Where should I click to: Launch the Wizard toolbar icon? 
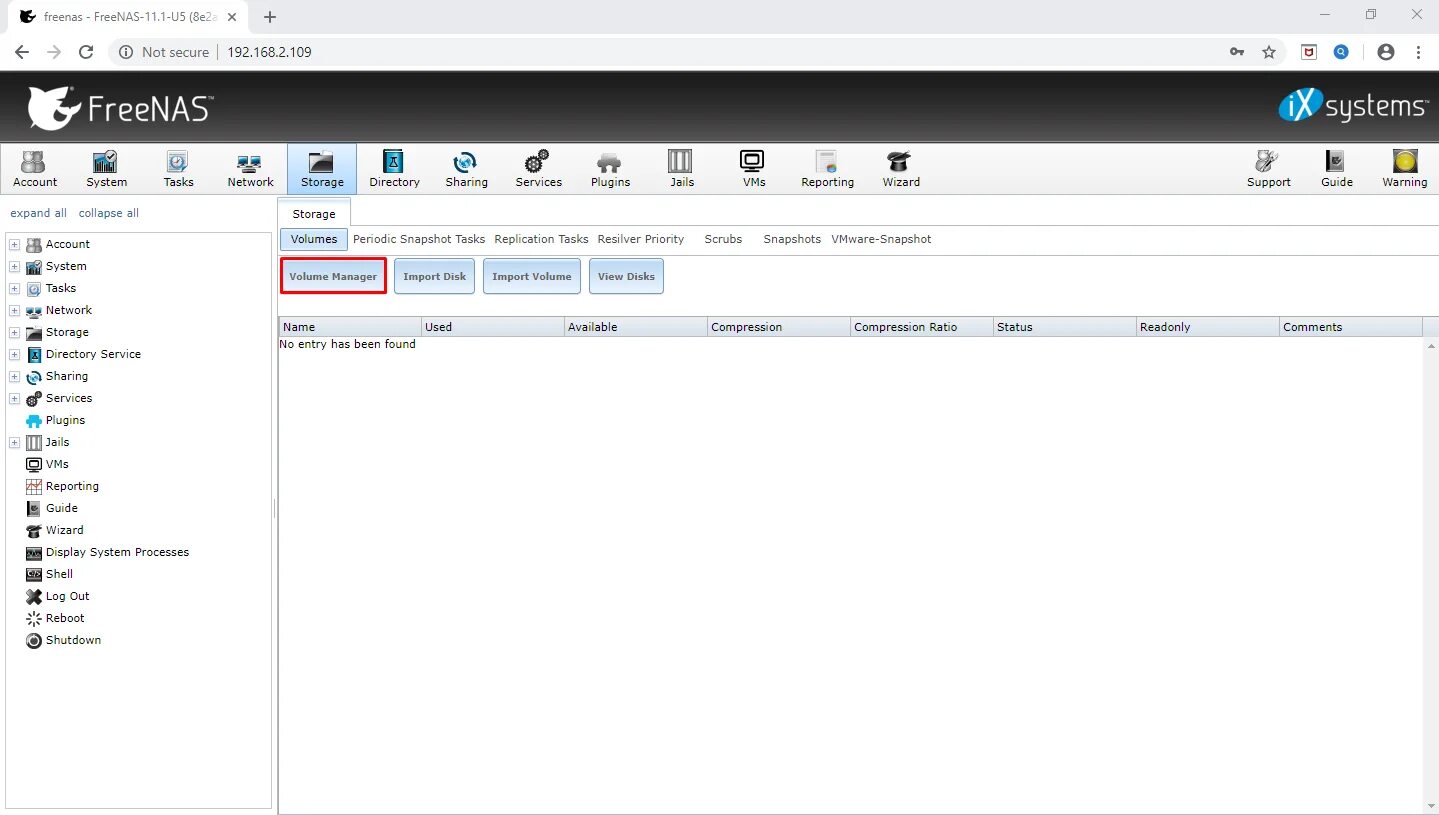click(901, 168)
